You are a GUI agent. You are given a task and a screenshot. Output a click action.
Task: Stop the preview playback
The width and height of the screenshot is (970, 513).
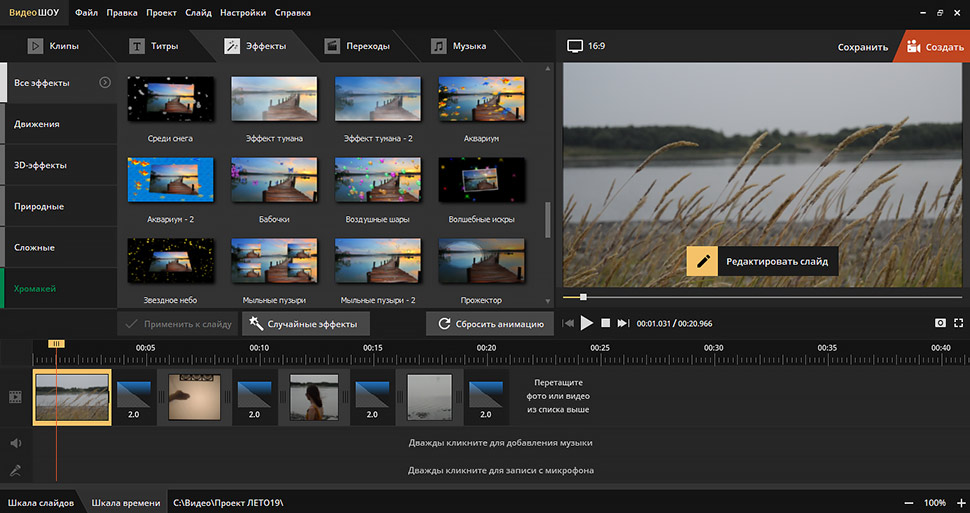pyautogui.click(x=606, y=323)
